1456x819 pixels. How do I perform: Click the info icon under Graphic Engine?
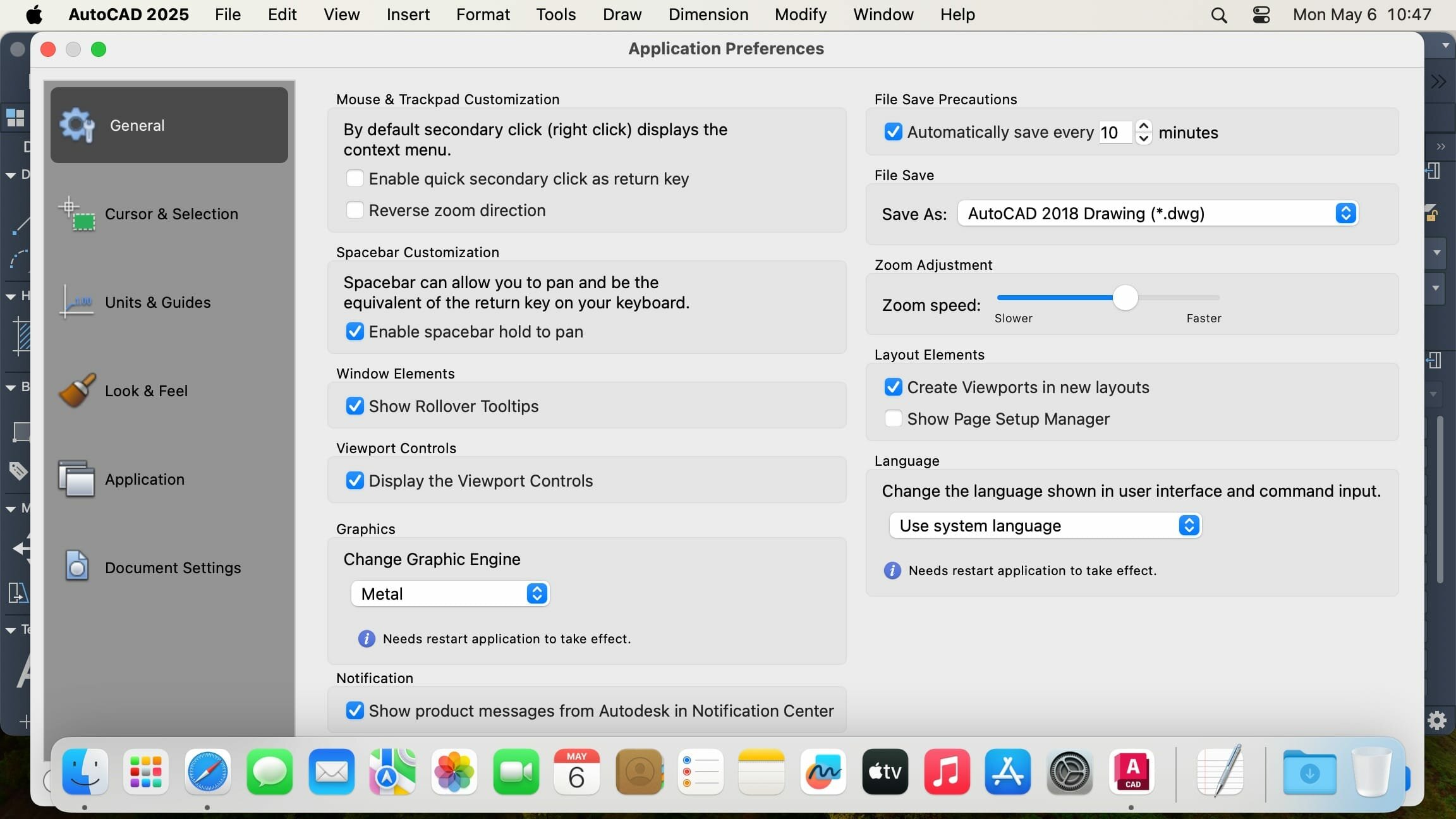[x=366, y=639]
